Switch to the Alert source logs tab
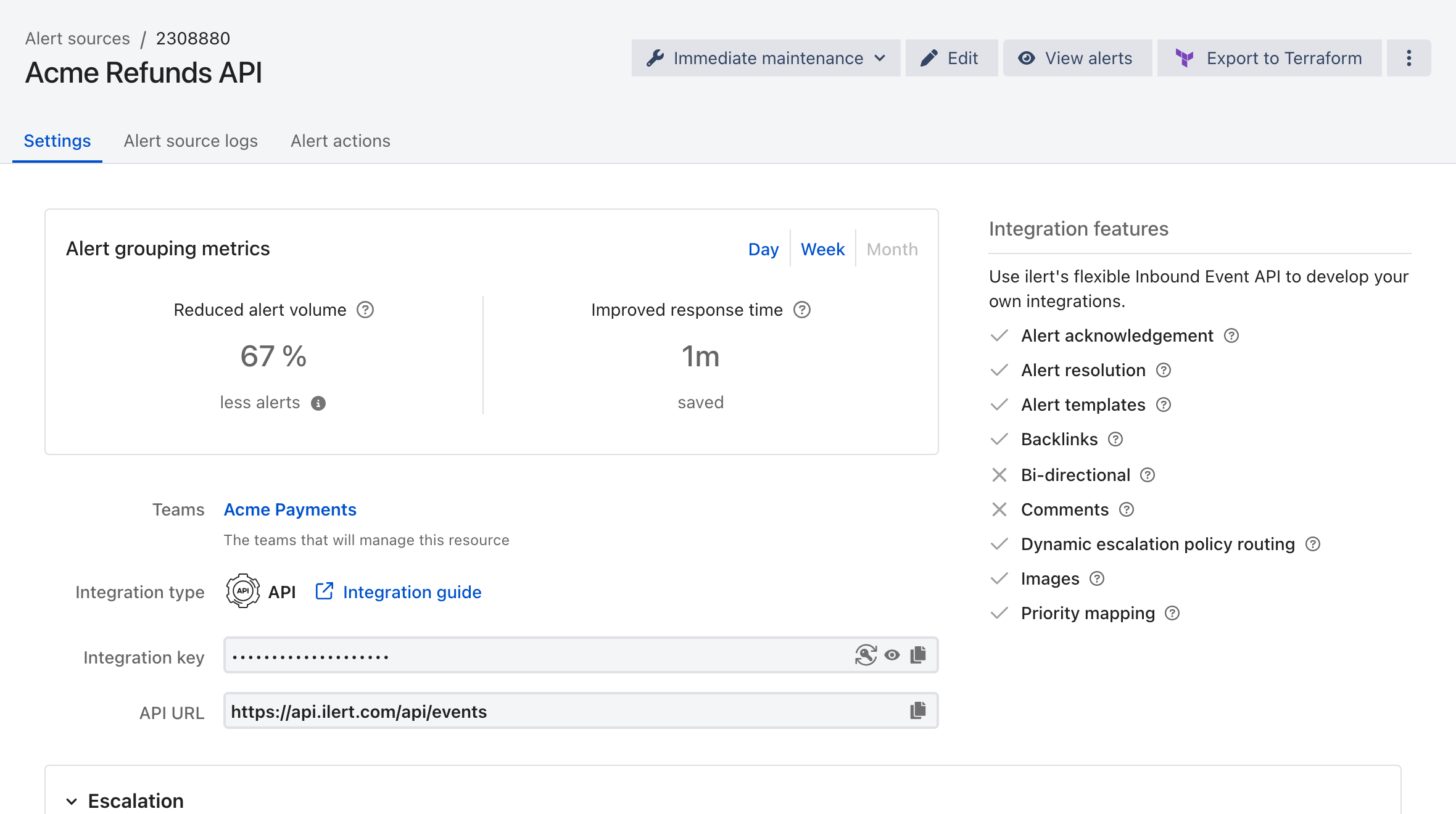 [x=191, y=141]
